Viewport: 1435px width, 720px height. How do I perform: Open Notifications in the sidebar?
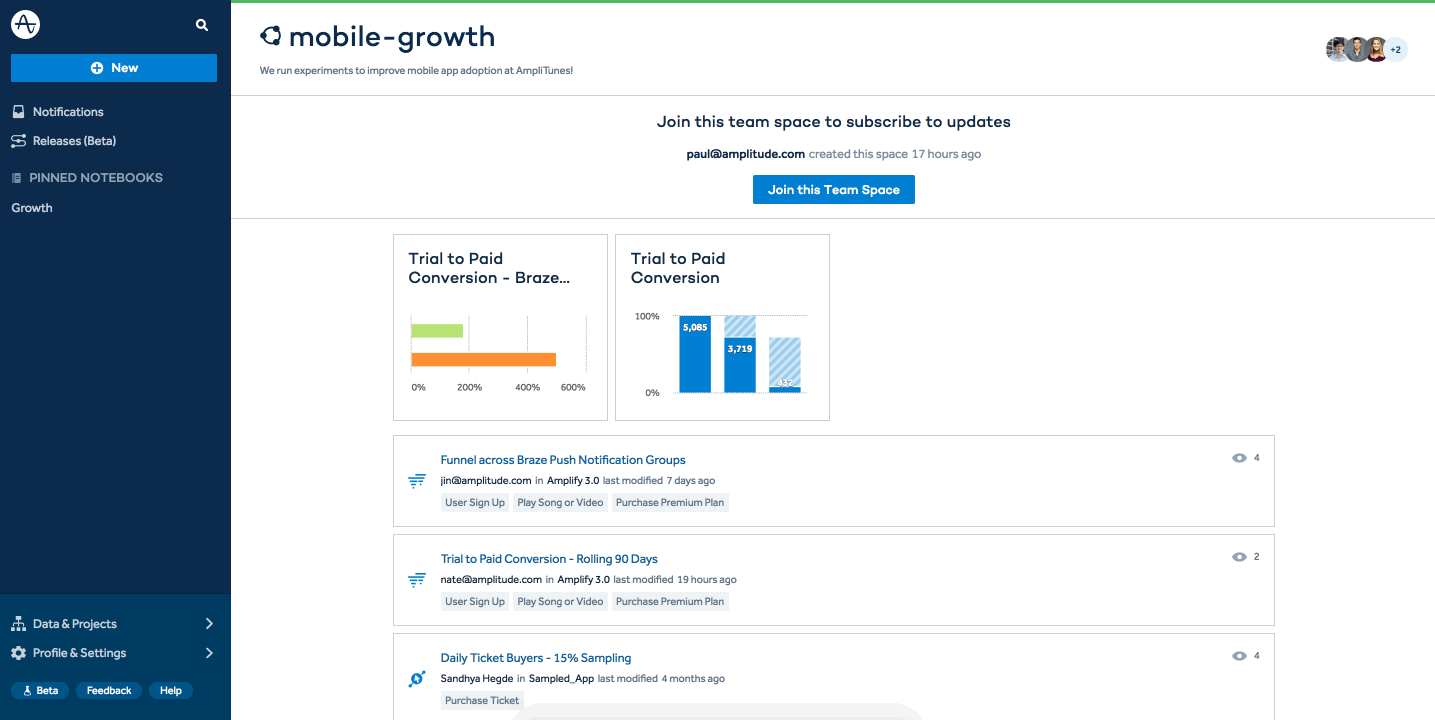(67, 112)
